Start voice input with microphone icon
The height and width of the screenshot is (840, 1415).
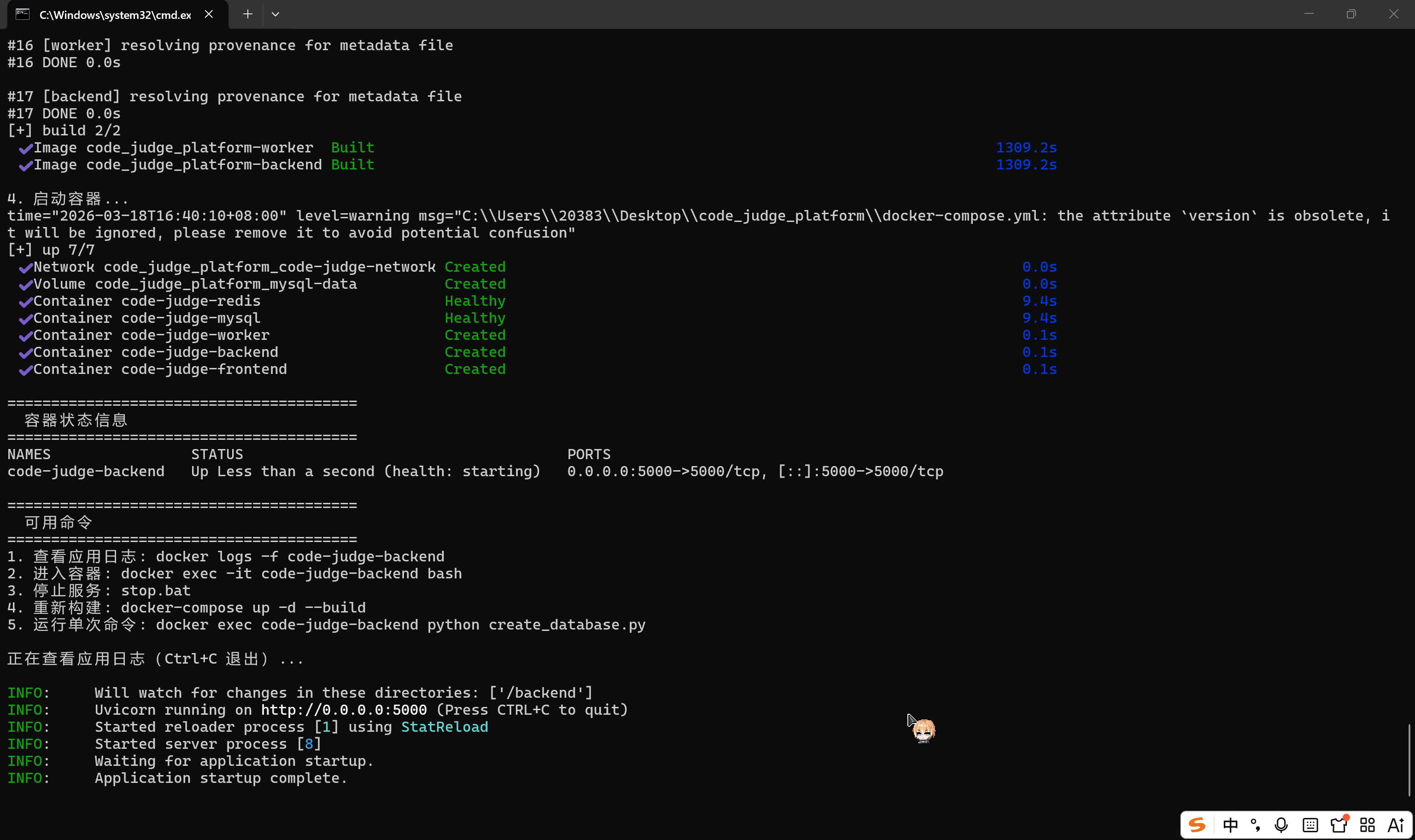tap(1281, 825)
